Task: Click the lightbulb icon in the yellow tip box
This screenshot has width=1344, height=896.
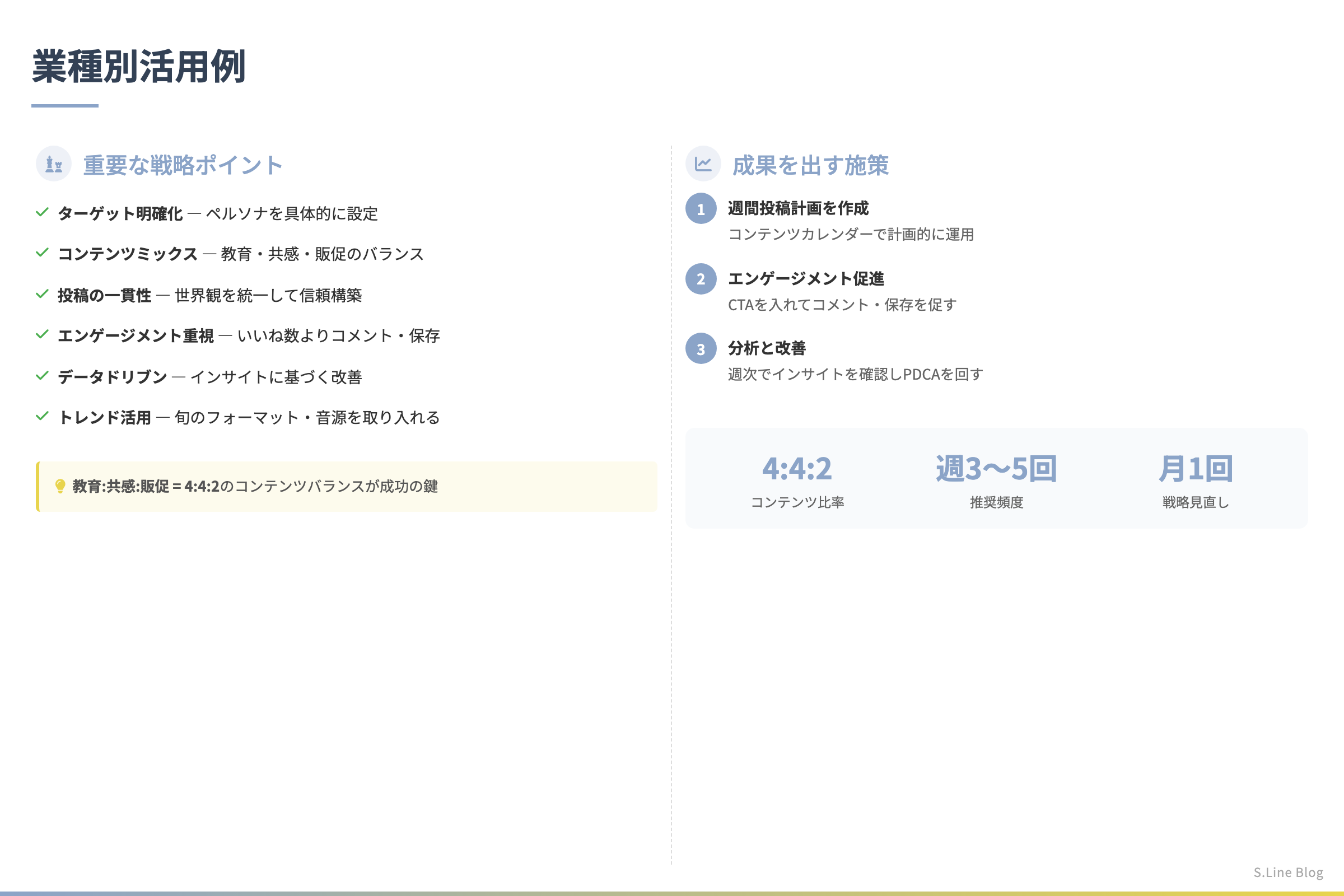Action: coord(60,486)
